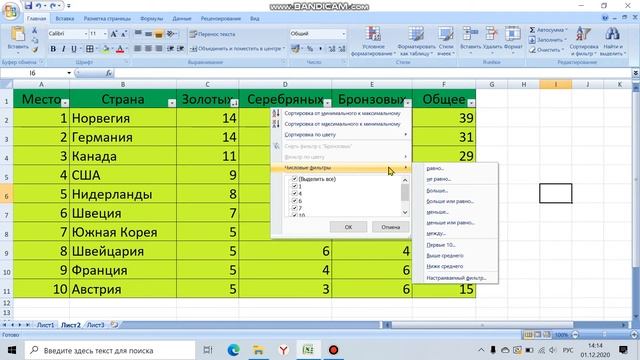
Task: Open Сортировка по цвету submenu
Action: [x=342, y=134]
